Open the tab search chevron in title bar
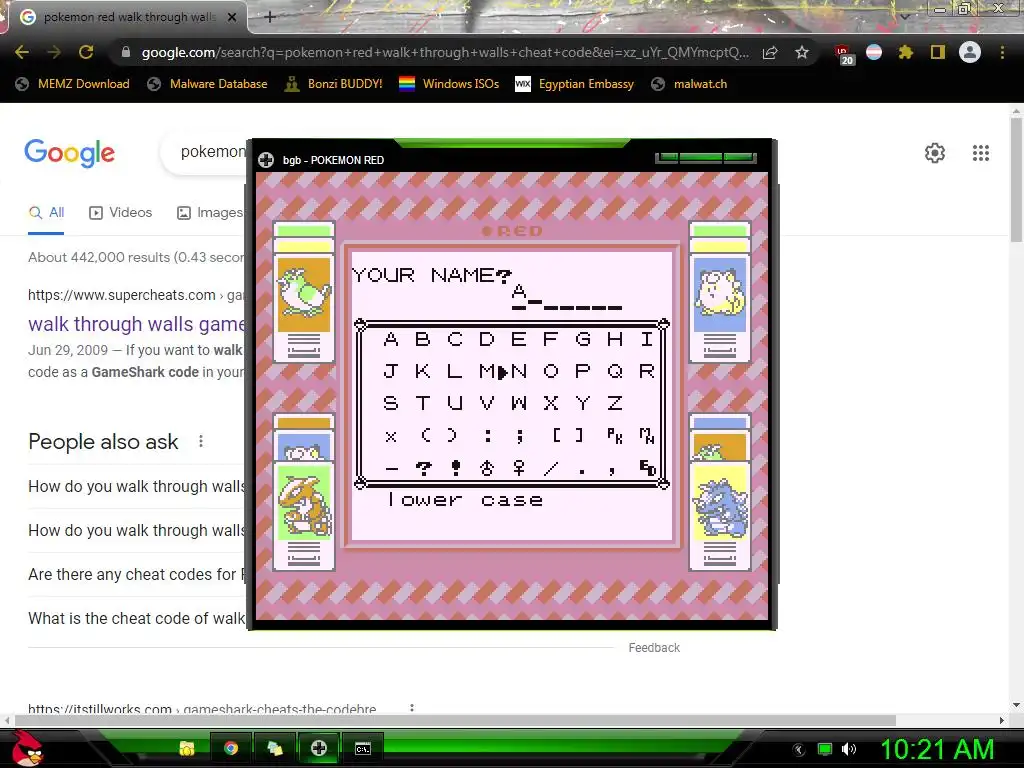1024x768 pixels. (x=905, y=17)
